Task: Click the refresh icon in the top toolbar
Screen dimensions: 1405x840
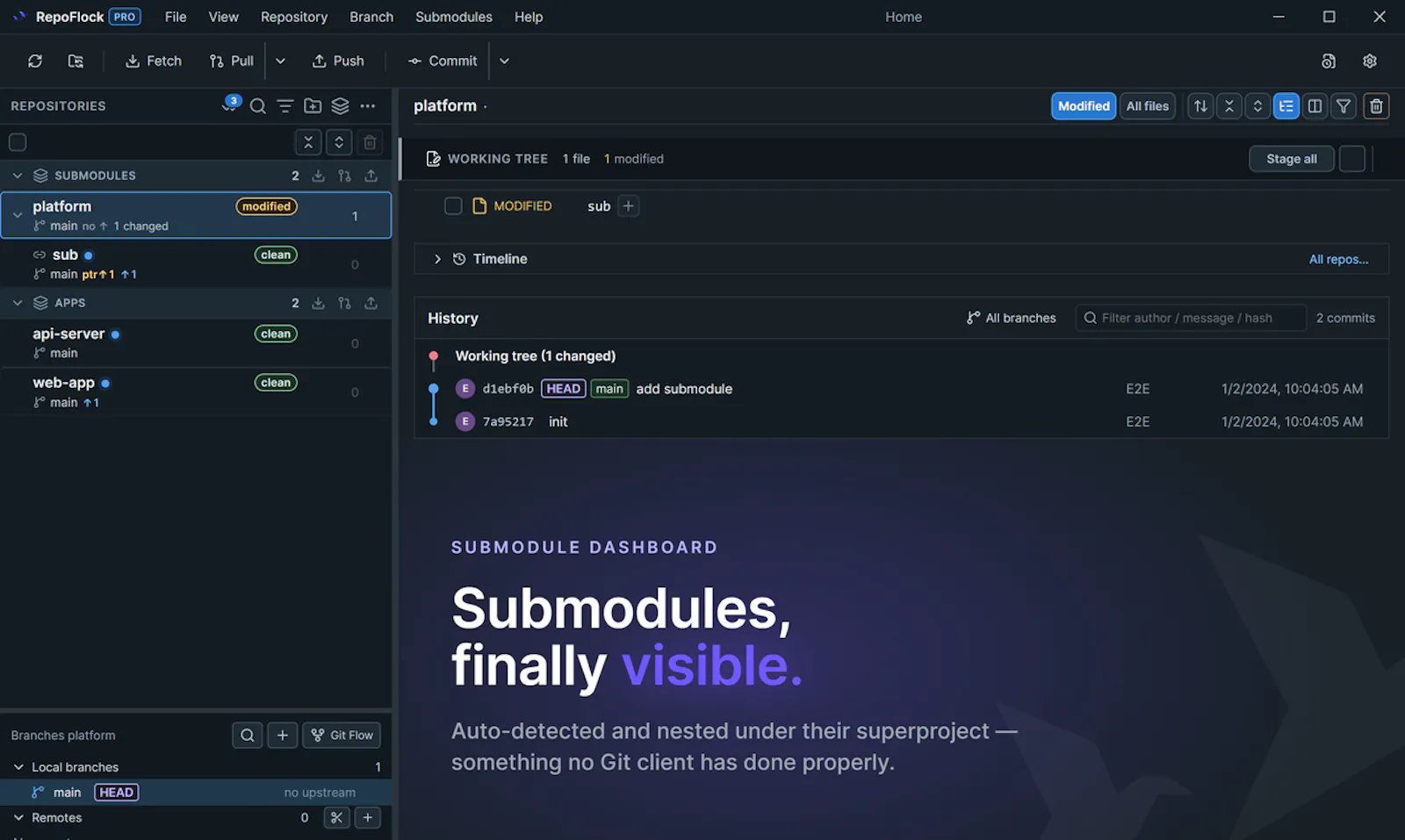Action: point(35,61)
